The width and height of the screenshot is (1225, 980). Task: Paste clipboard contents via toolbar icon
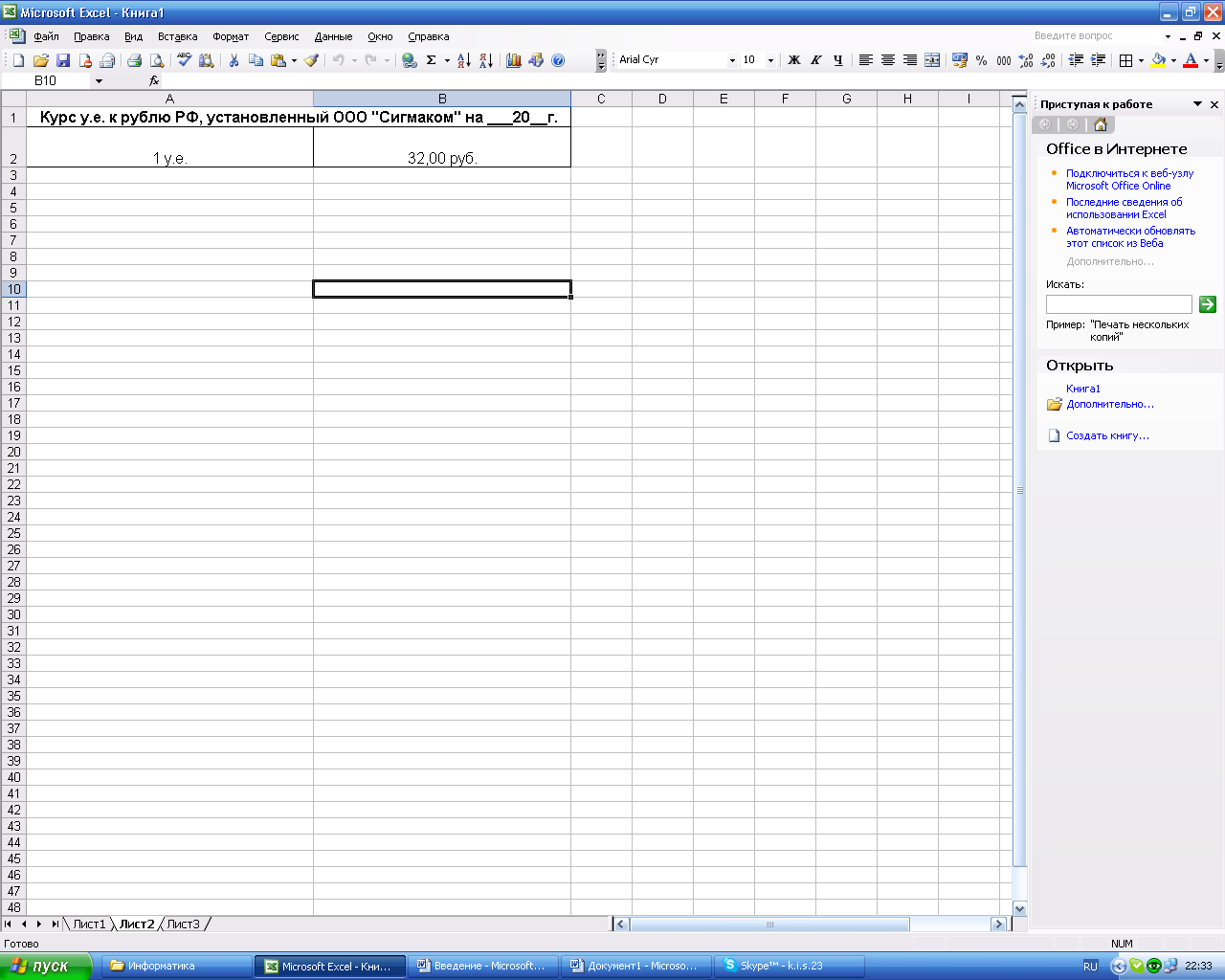[278, 60]
